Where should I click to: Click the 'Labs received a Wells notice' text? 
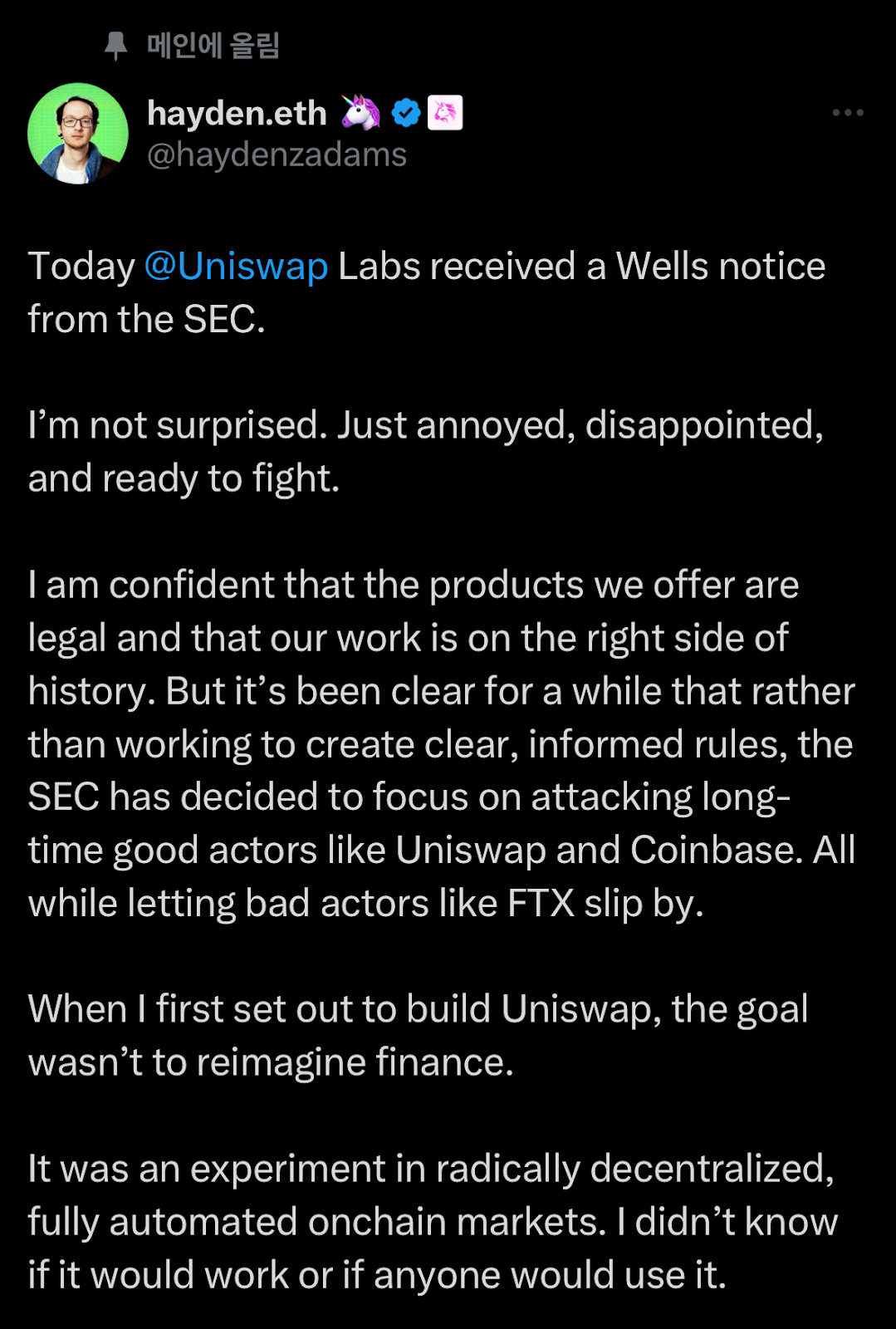click(x=581, y=267)
